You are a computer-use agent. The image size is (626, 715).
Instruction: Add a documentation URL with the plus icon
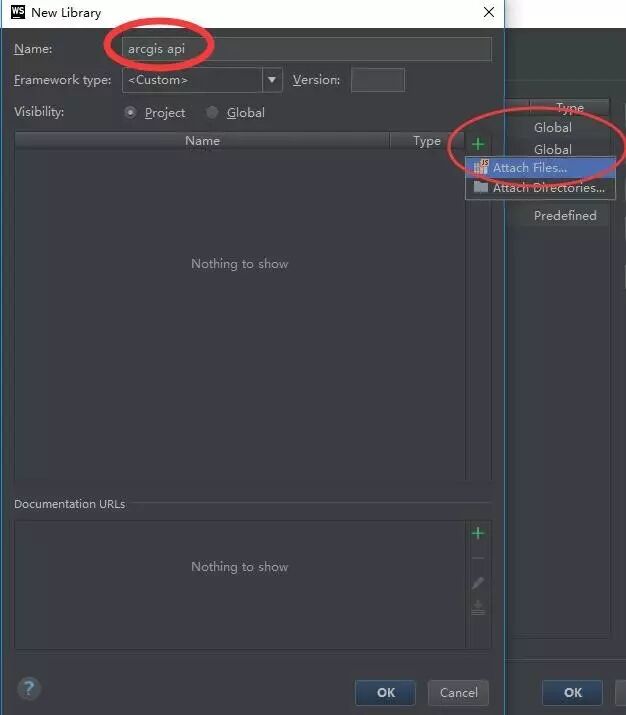478,533
